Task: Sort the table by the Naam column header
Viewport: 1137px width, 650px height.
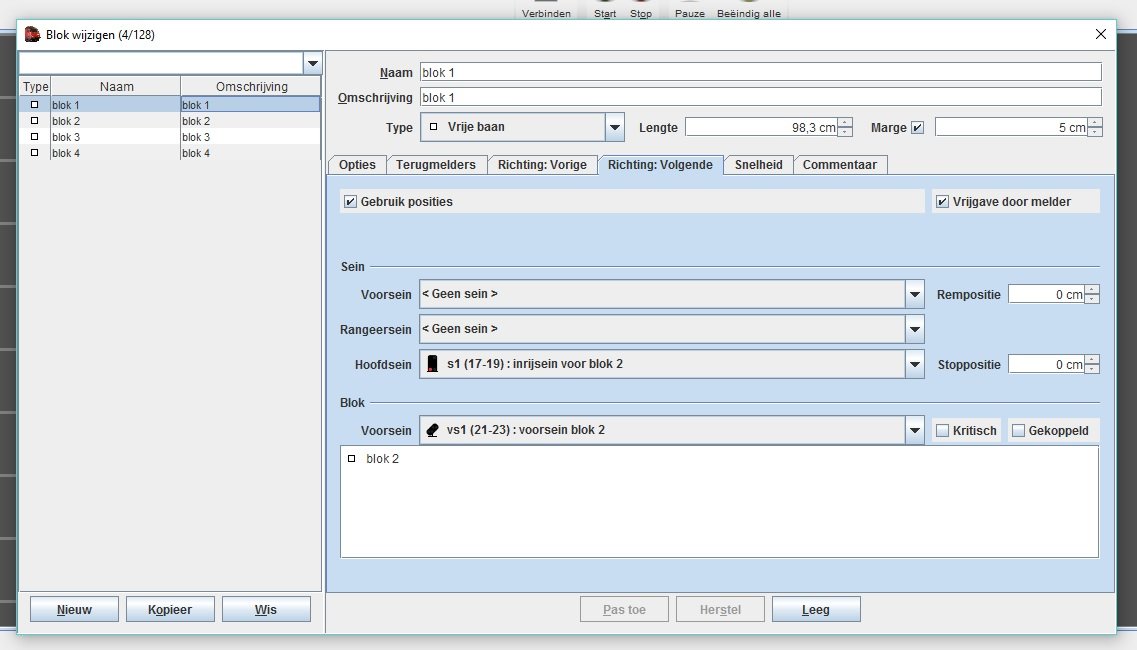Action: click(116, 86)
